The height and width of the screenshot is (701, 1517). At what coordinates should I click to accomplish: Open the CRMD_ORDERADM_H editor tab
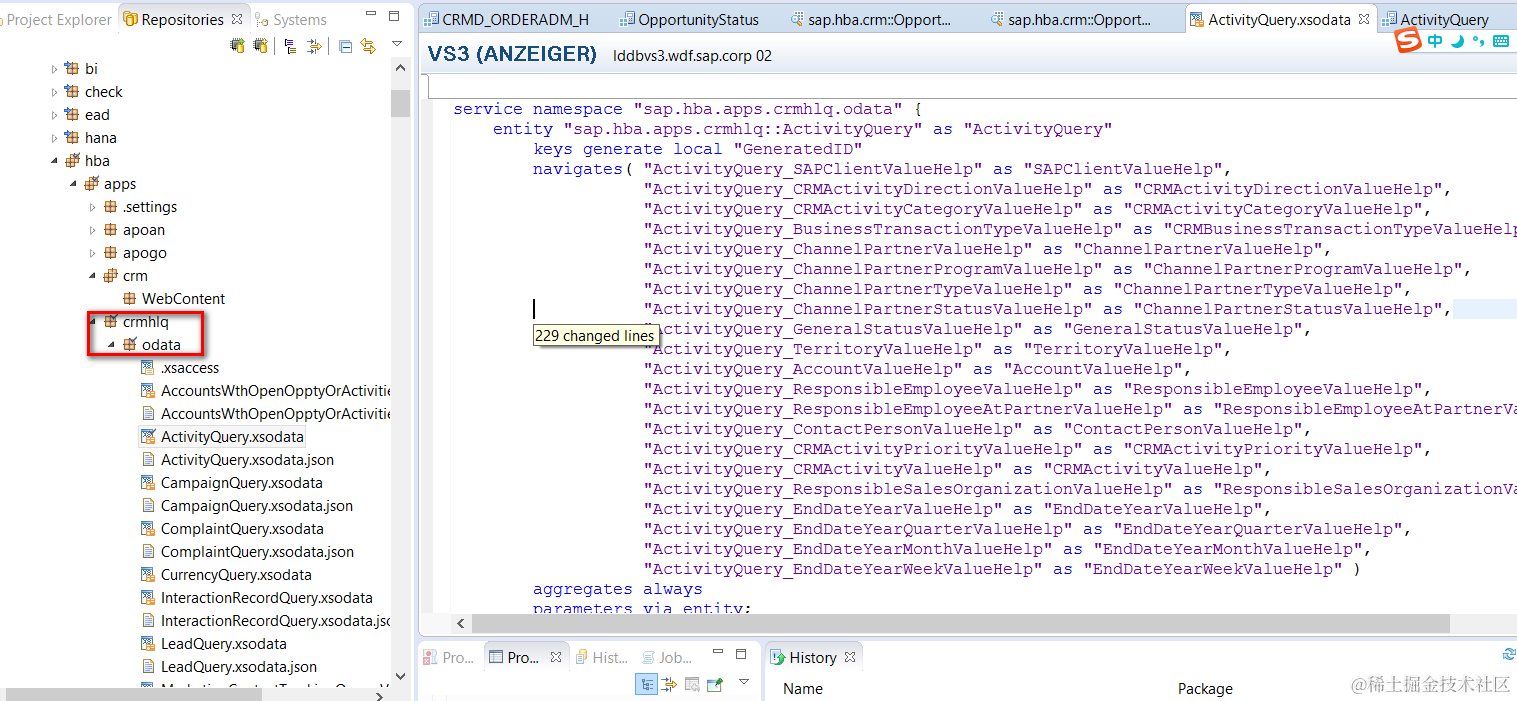tap(507, 19)
